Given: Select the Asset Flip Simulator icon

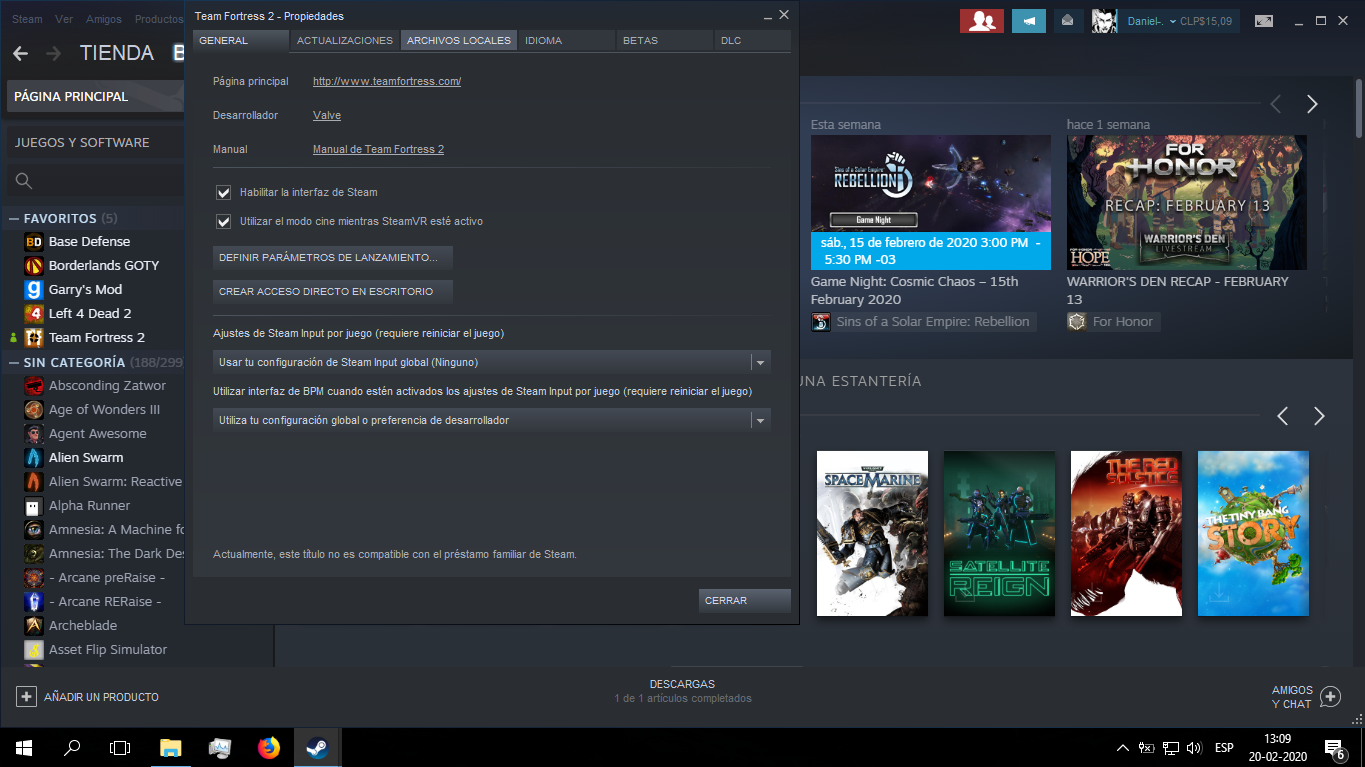Looking at the screenshot, I should coord(34,649).
